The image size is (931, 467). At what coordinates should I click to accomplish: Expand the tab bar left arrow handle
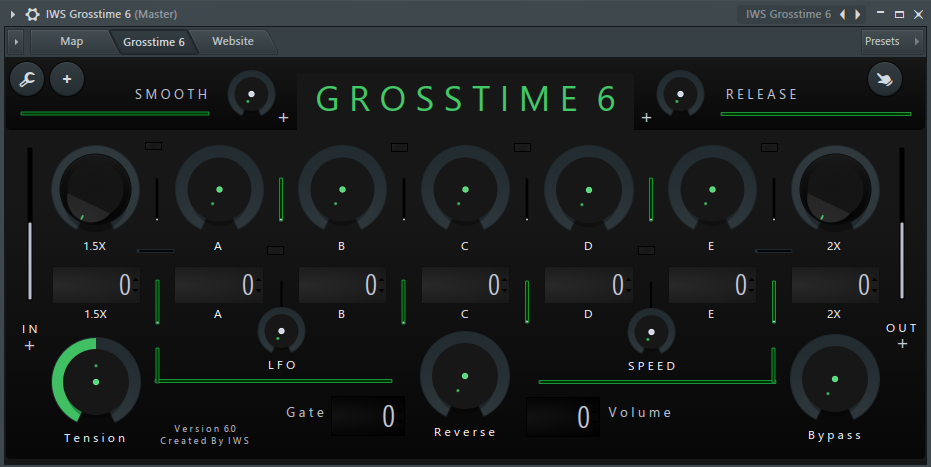[16, 42]
